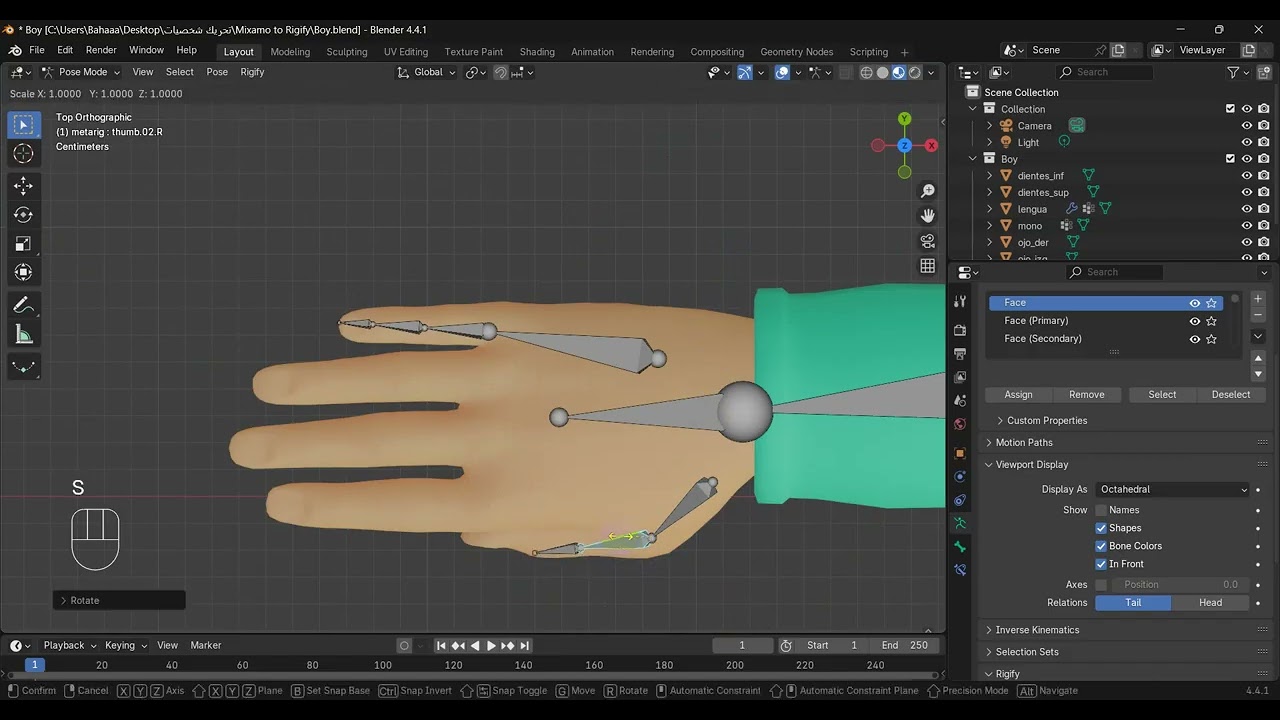Hide the Face bone collection
This screenshot has height=720, width=1280.
pyautogui.click(x=1194, y=303)
